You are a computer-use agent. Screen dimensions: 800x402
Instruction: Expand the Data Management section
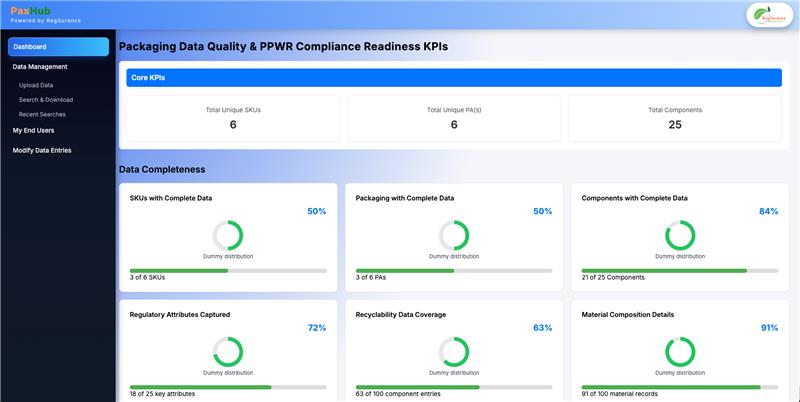pos(40,67)
